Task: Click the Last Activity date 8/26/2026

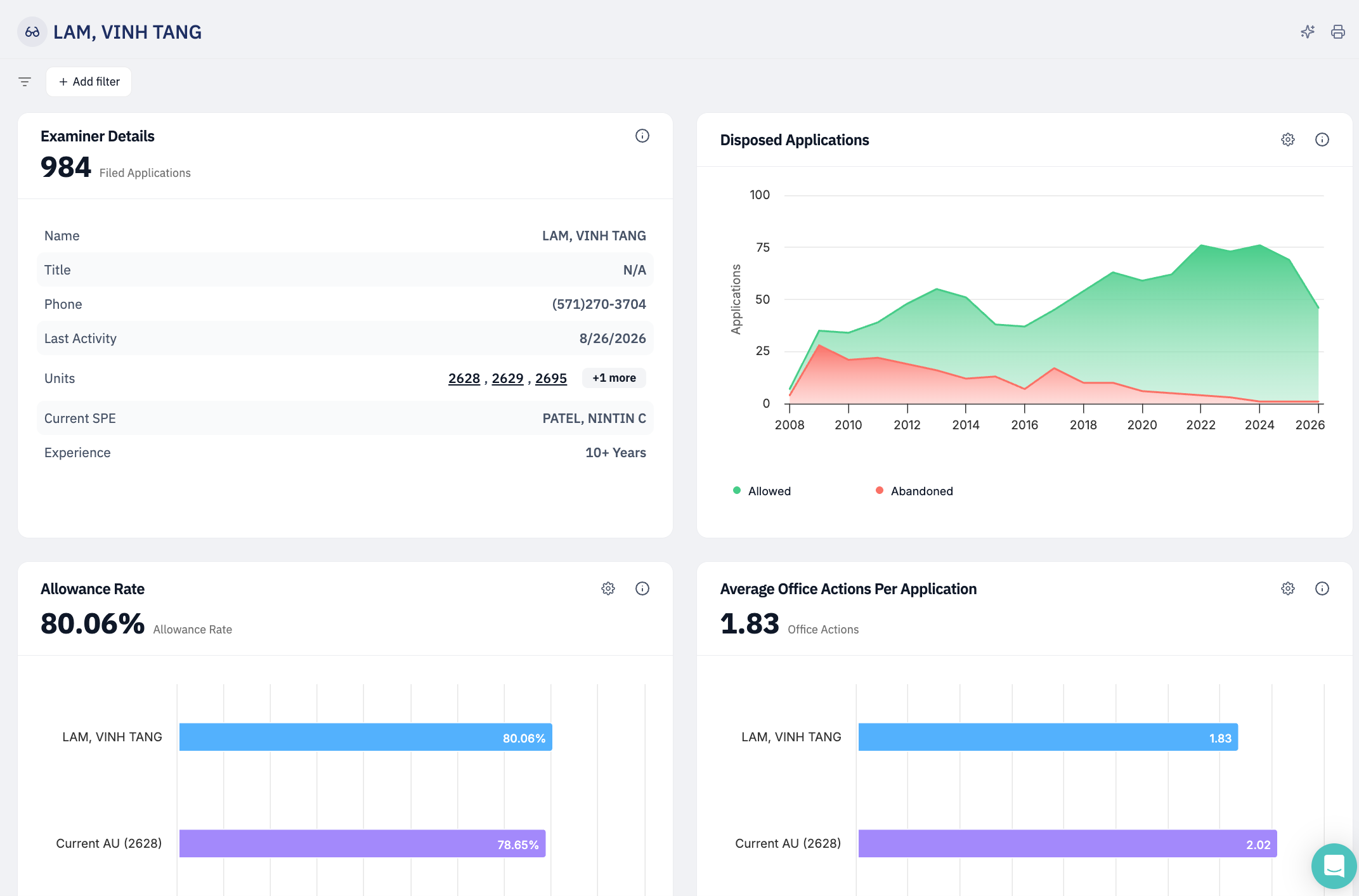Action: point(613,339)
